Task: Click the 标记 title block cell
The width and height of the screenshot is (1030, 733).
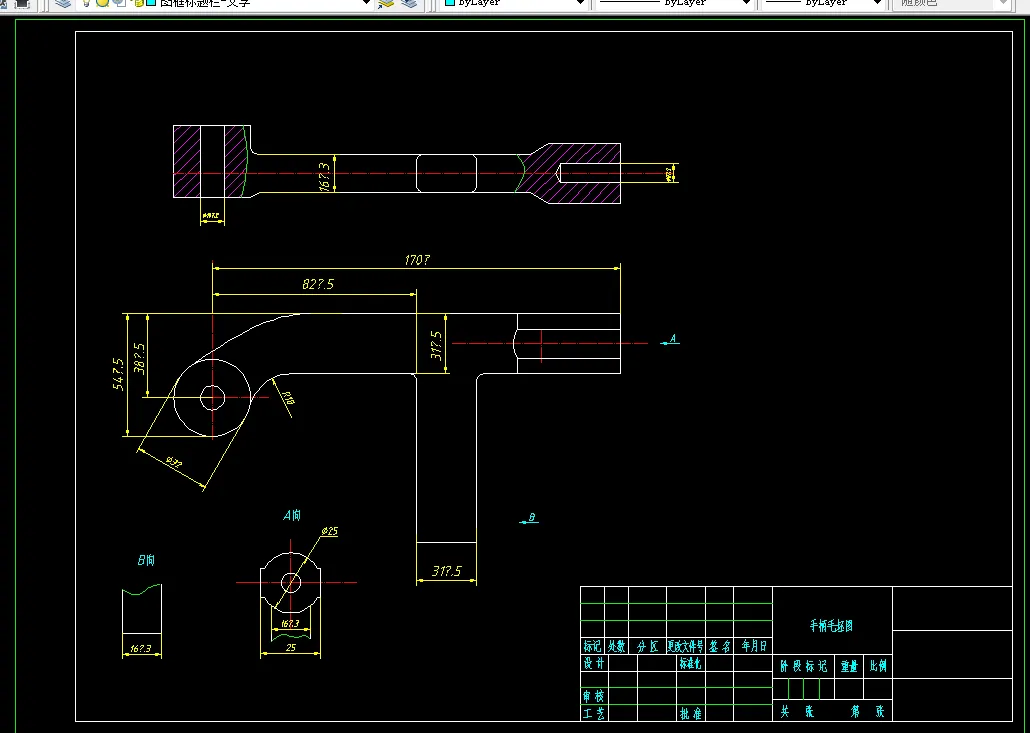Action: click(593, 646)
